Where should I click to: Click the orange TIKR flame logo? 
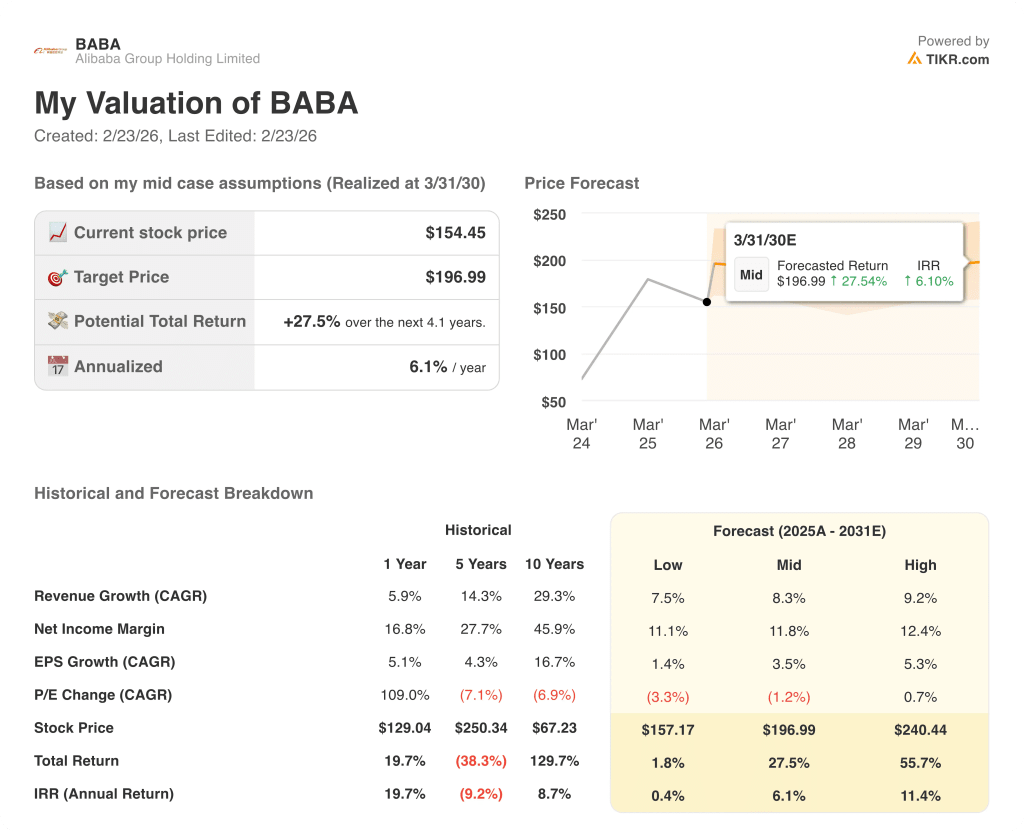(916, 59)
